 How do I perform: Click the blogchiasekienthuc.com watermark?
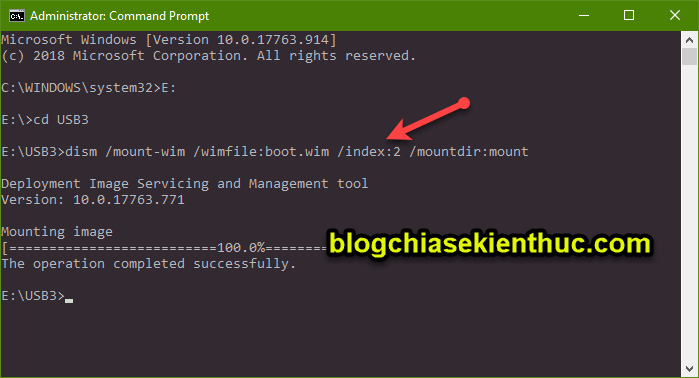pos(490,244)
